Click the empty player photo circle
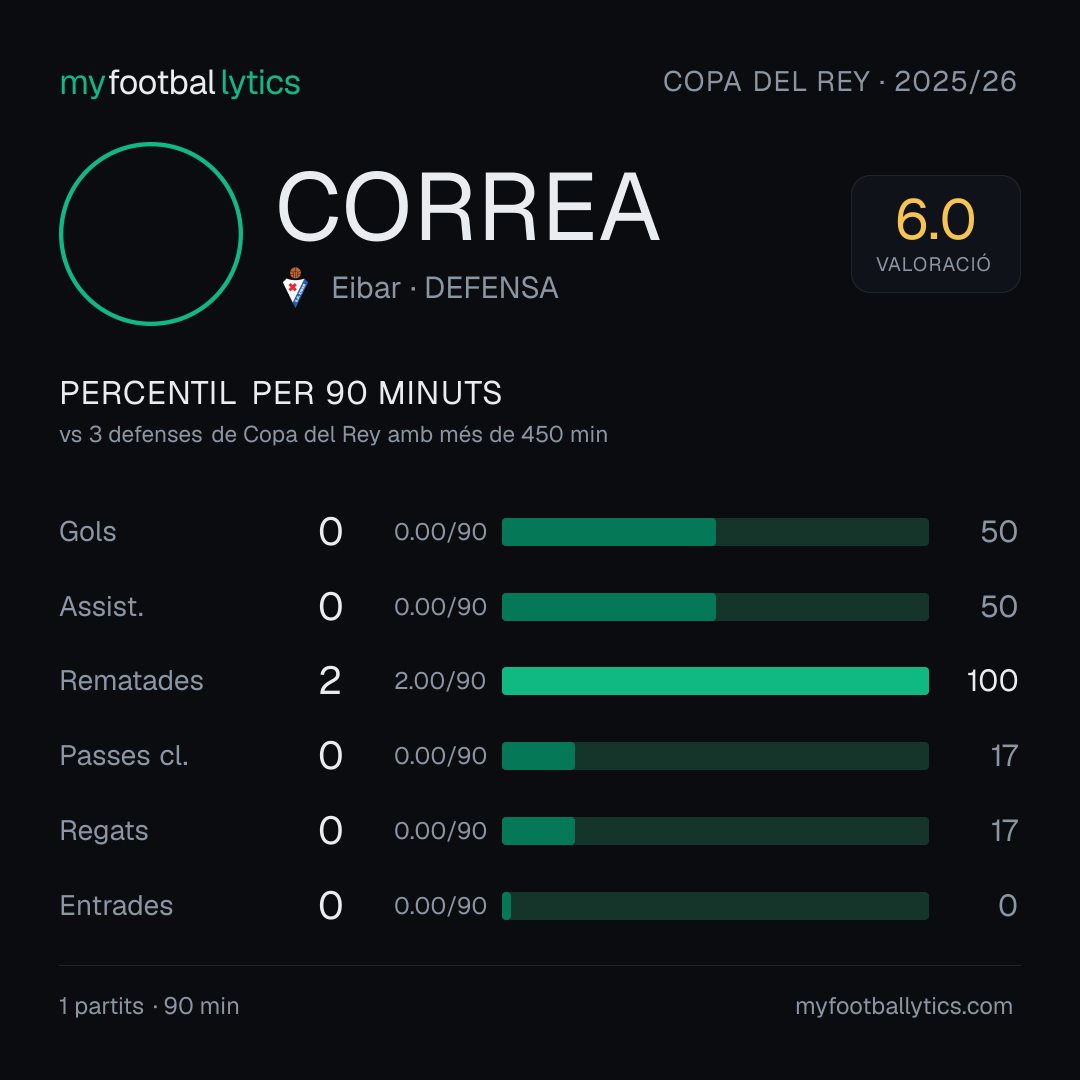The image size is (1080, 1080). tap(151, 233)
